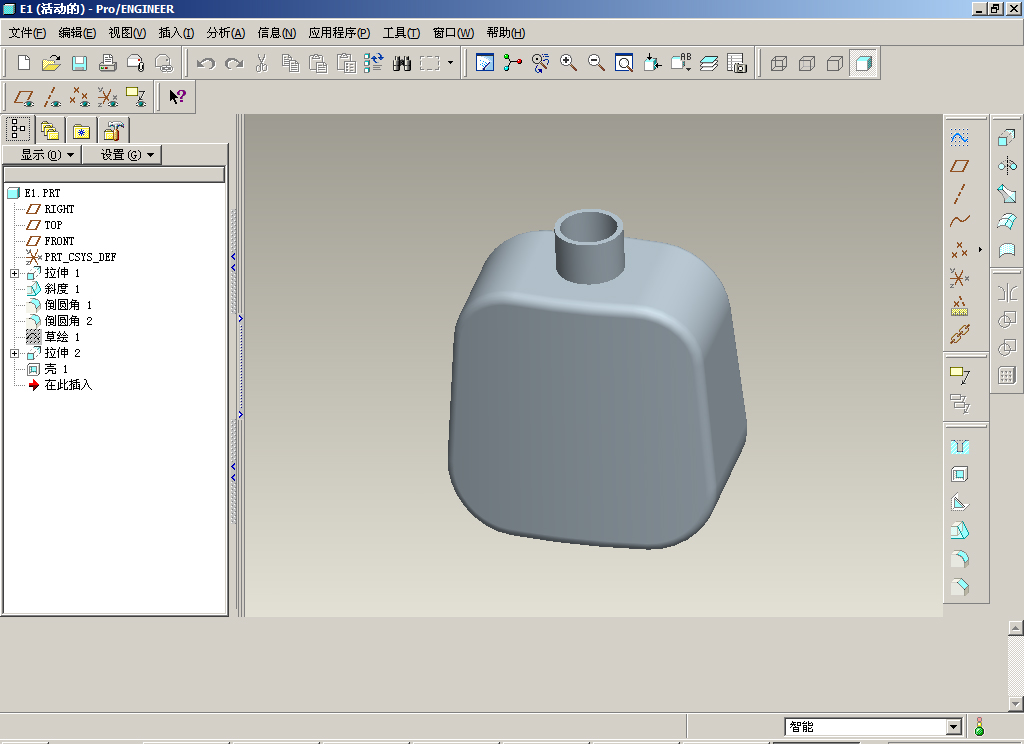Select the Datum Plane tool

(960, 166)
